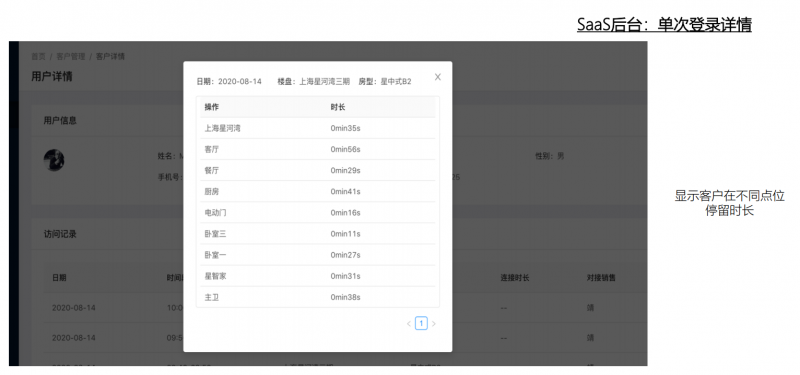Open the 客户管理 breadcrumb link
This screenshot has height=375, width=800.
[71, 56]
